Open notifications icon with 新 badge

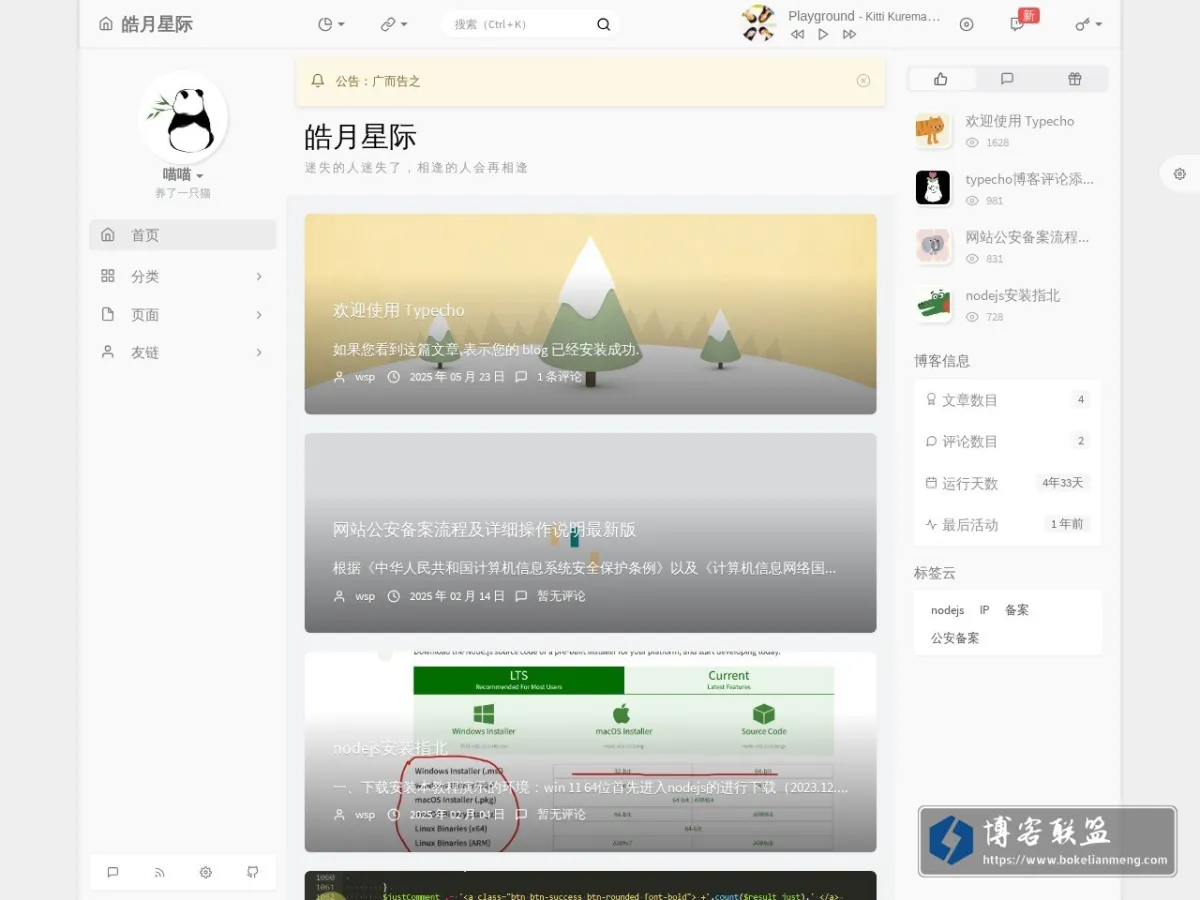[1018, 24]
